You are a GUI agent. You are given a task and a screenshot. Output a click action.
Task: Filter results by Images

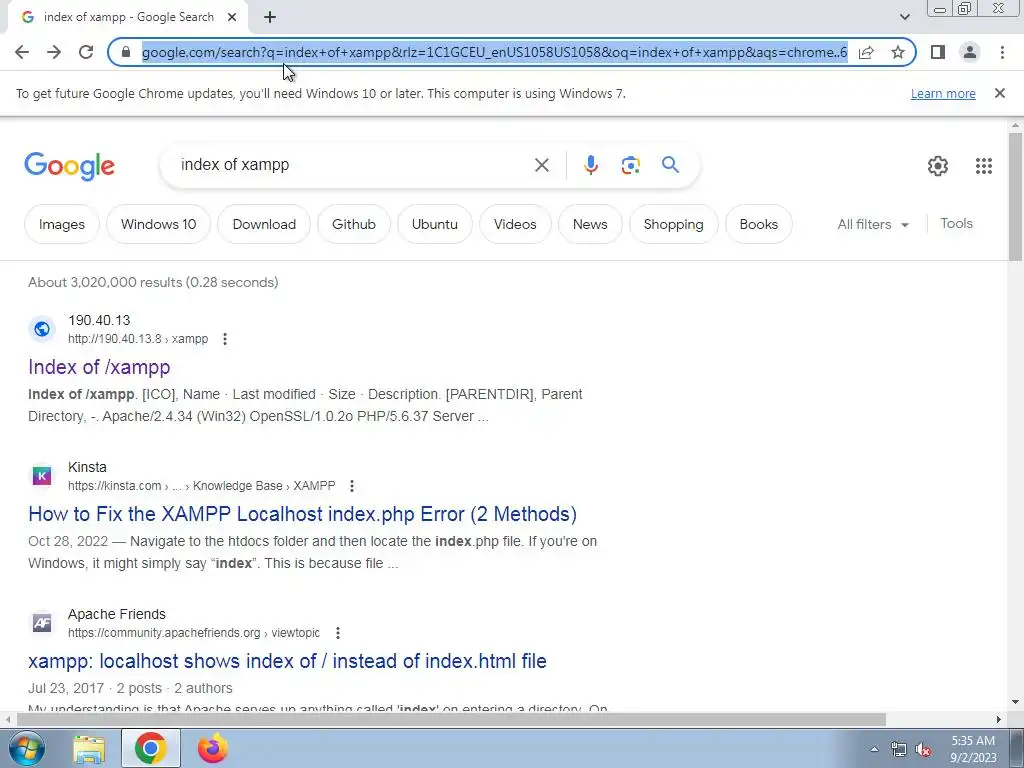62,224
